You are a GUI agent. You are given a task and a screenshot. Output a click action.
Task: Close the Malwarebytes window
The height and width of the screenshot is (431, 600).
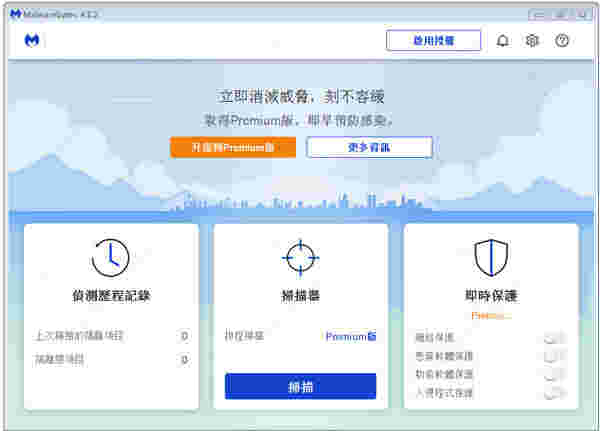point(582,15)
